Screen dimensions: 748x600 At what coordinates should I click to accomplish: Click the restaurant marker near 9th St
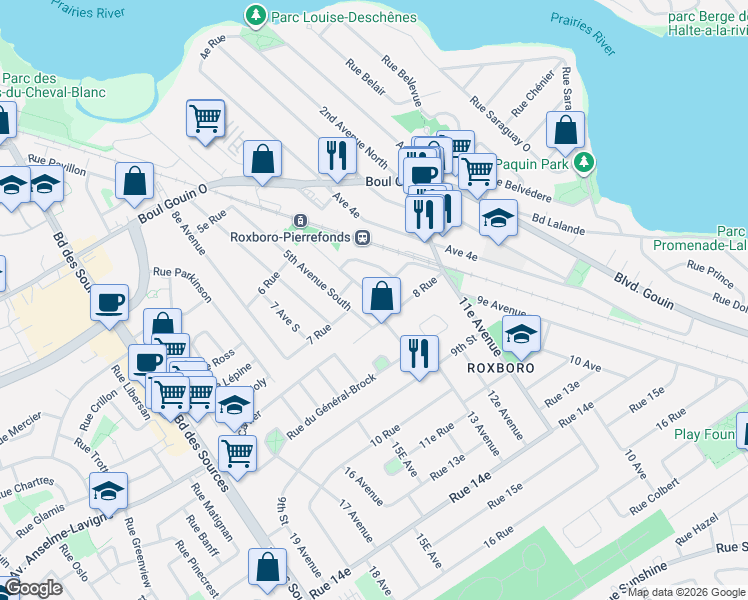[x=419, y=355]
